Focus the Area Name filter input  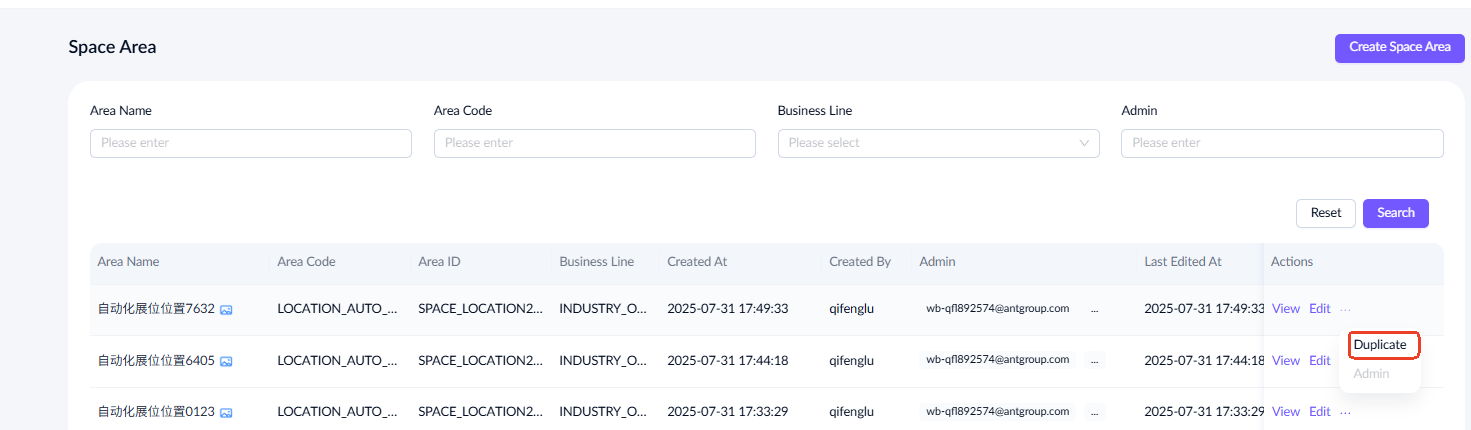click(x=250, y=143)
